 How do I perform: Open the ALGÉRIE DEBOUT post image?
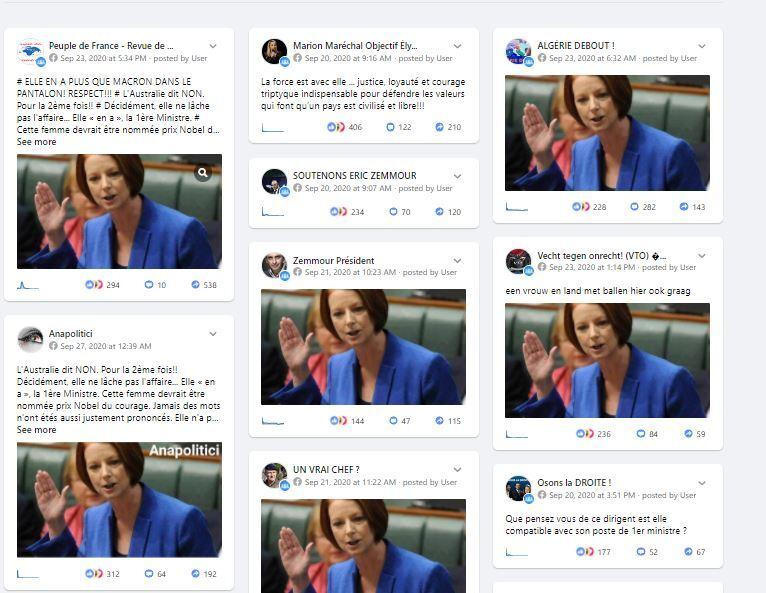(x=607, y=133)
